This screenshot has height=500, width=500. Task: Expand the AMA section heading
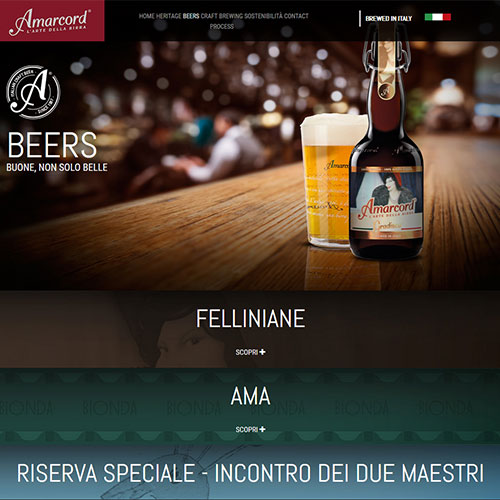[x=250, y=396]
